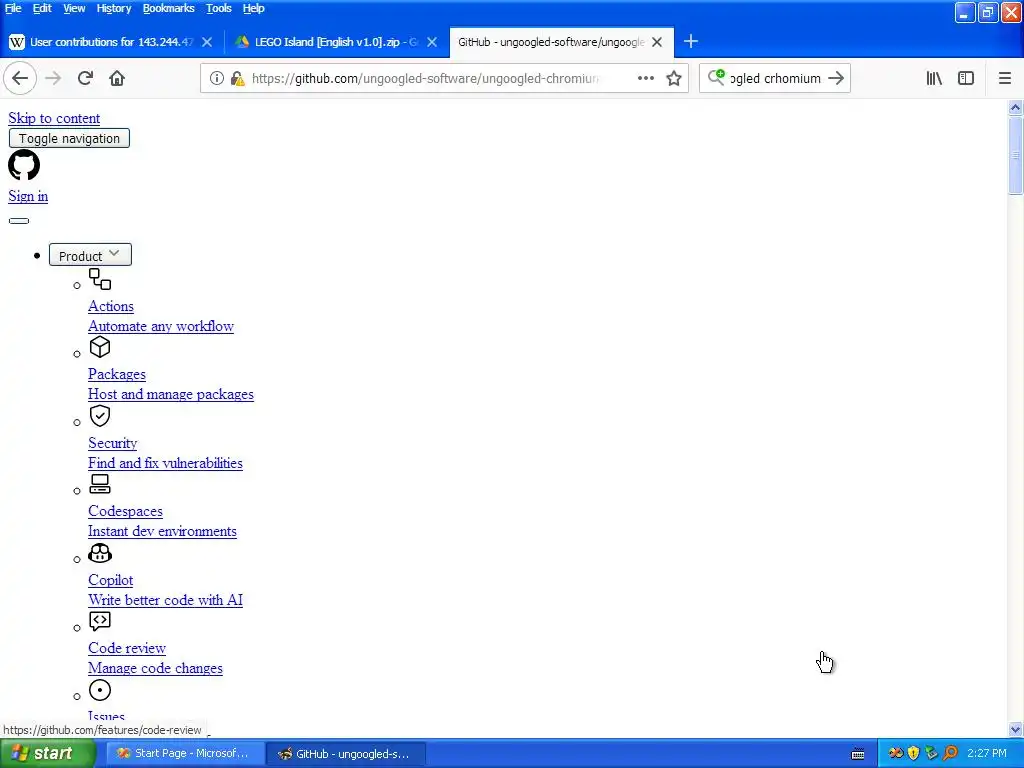Click the small empty button below Sign in
This screenshot has height=768, width=1024.
(19, 221)
